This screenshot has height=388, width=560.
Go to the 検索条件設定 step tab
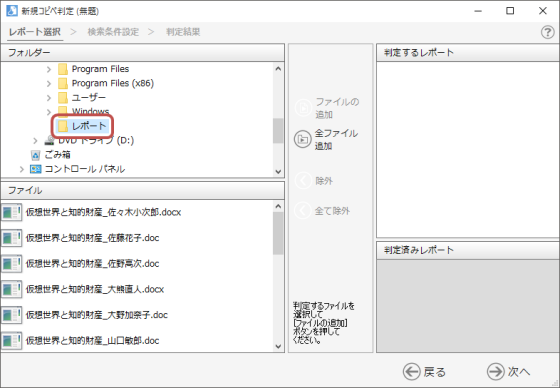[113, 32]
